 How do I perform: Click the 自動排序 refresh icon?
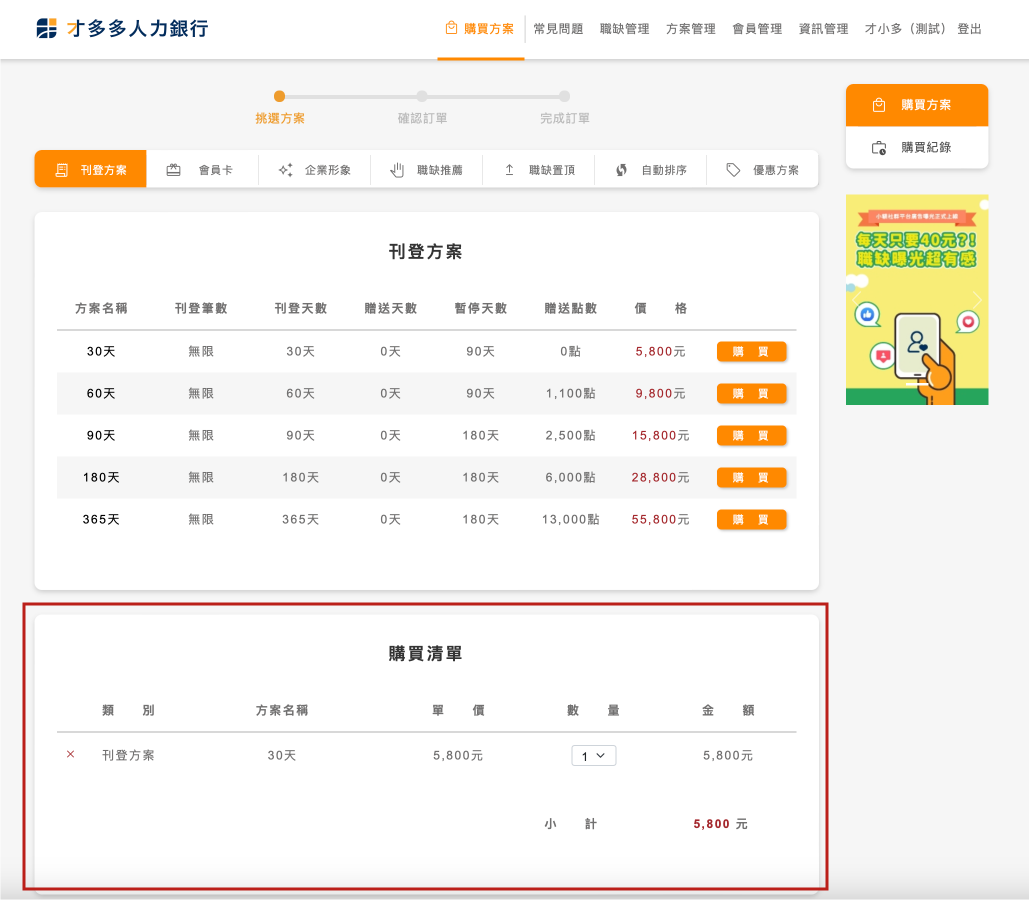click(x=621, y=170)
